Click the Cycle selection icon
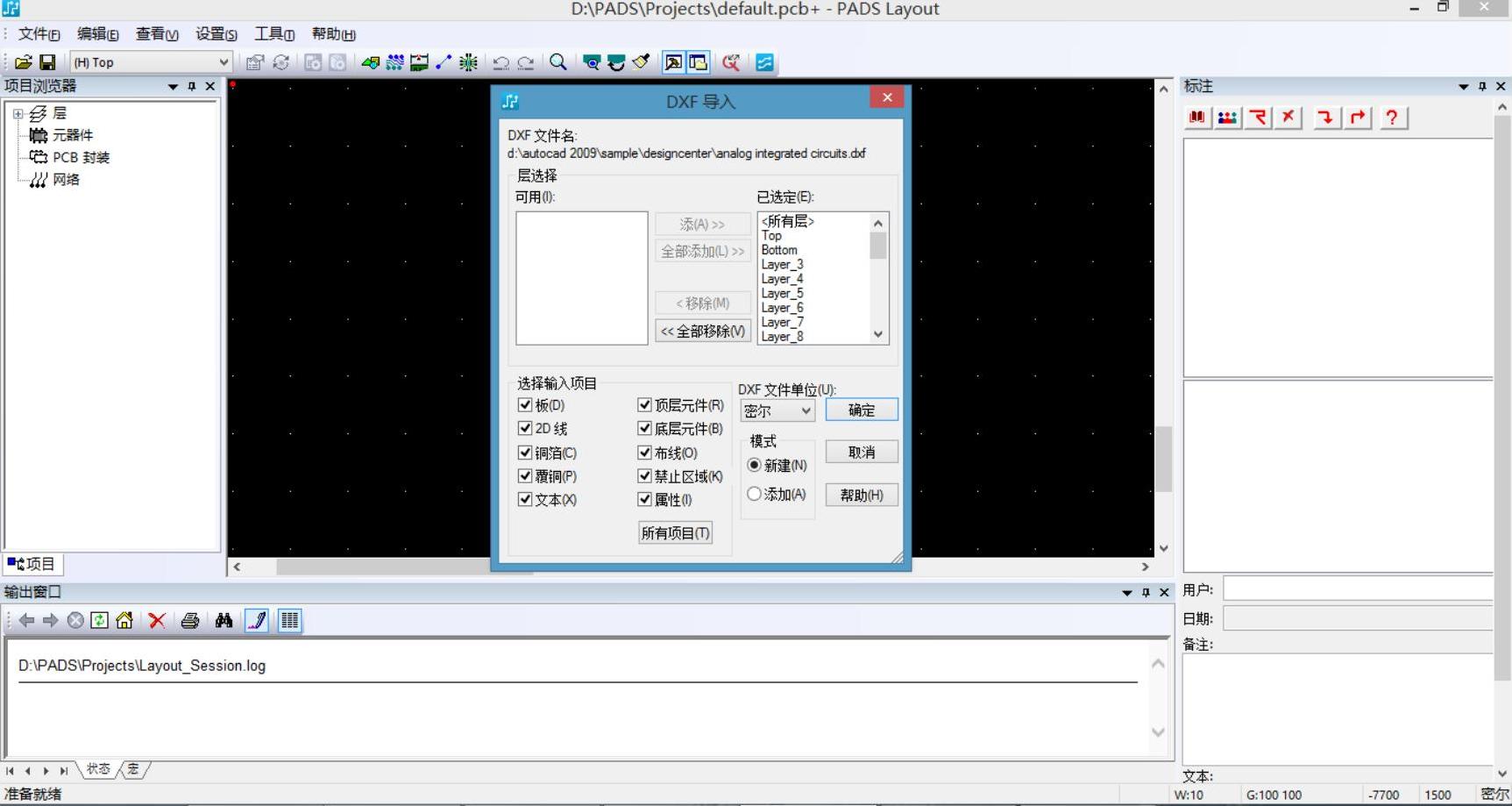Image resolution: width=1512 pixels, height=806 pixels. 280,62
